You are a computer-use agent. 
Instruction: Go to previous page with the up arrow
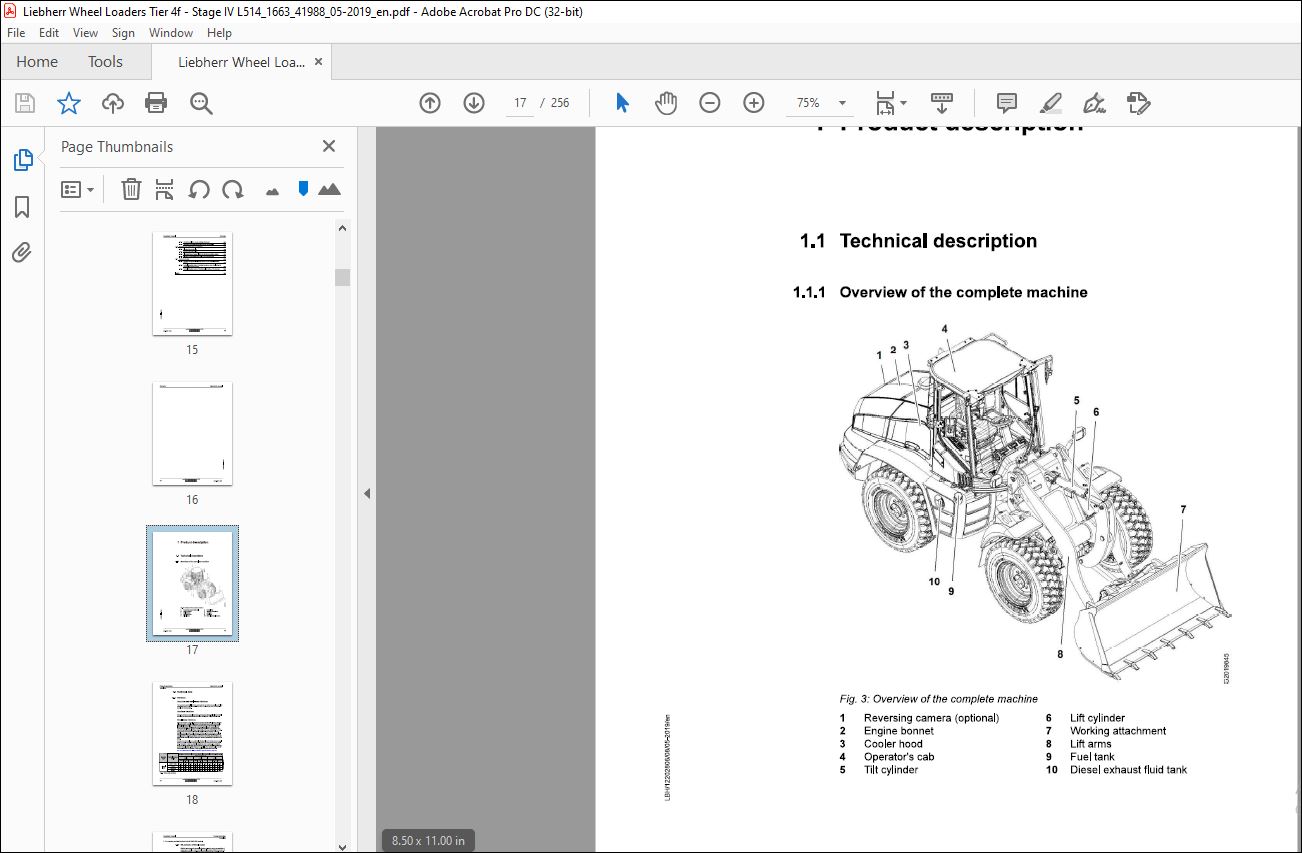430,103
